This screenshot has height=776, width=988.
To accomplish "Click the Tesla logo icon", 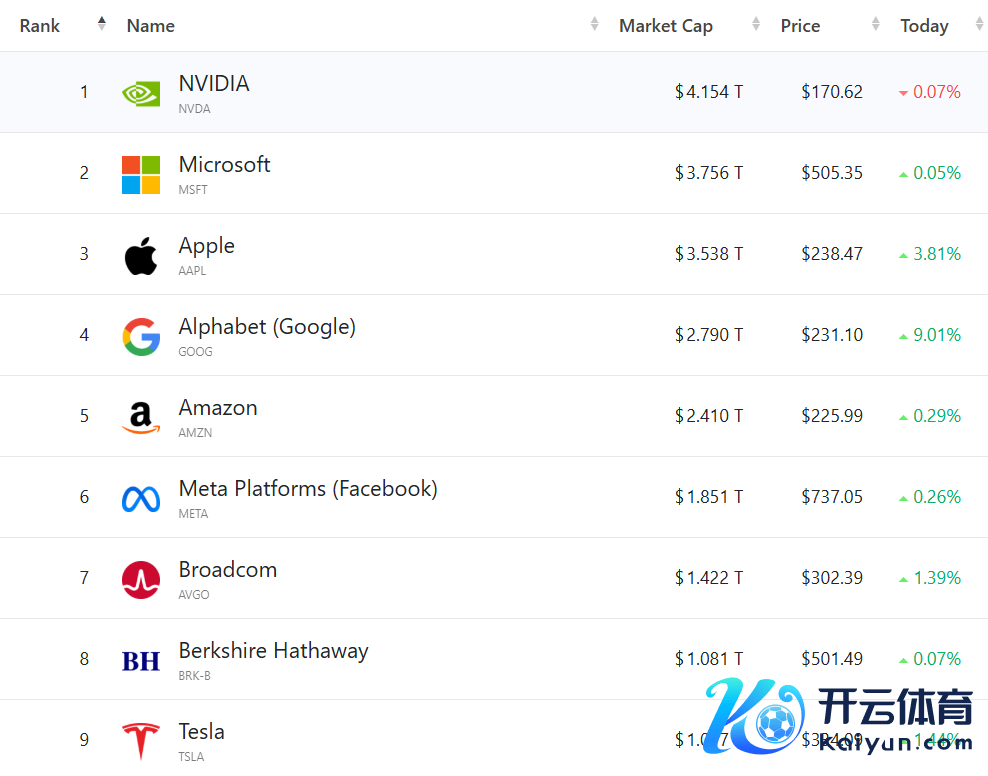I will (141, 741).
